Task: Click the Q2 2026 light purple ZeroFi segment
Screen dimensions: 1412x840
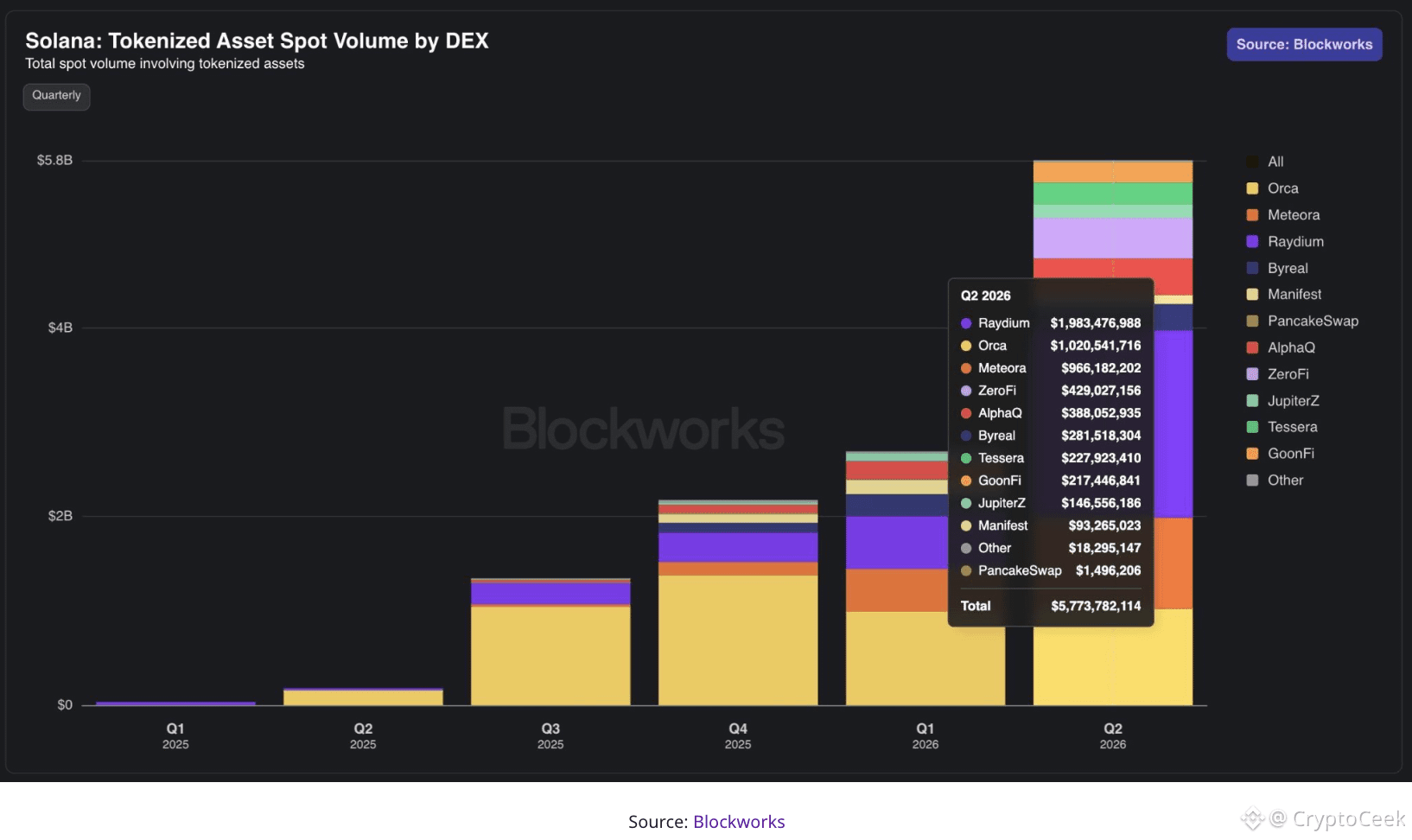Action: click(x=1113, y=238)
